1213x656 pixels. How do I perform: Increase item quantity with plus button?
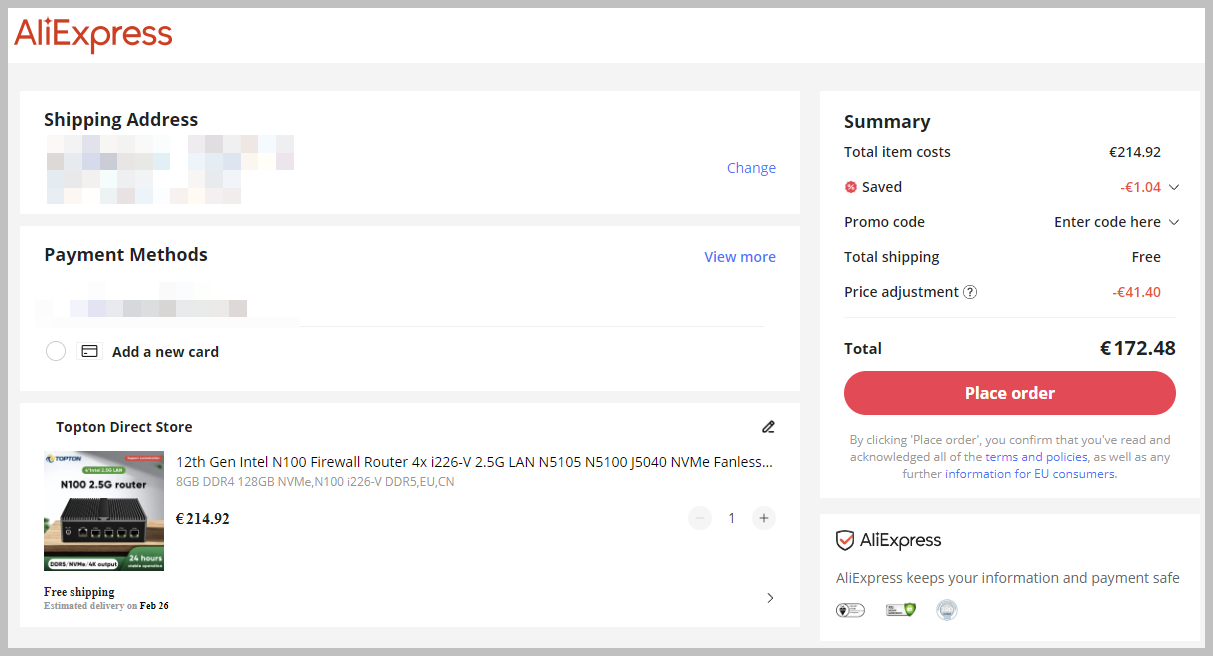tap(764, 518)
